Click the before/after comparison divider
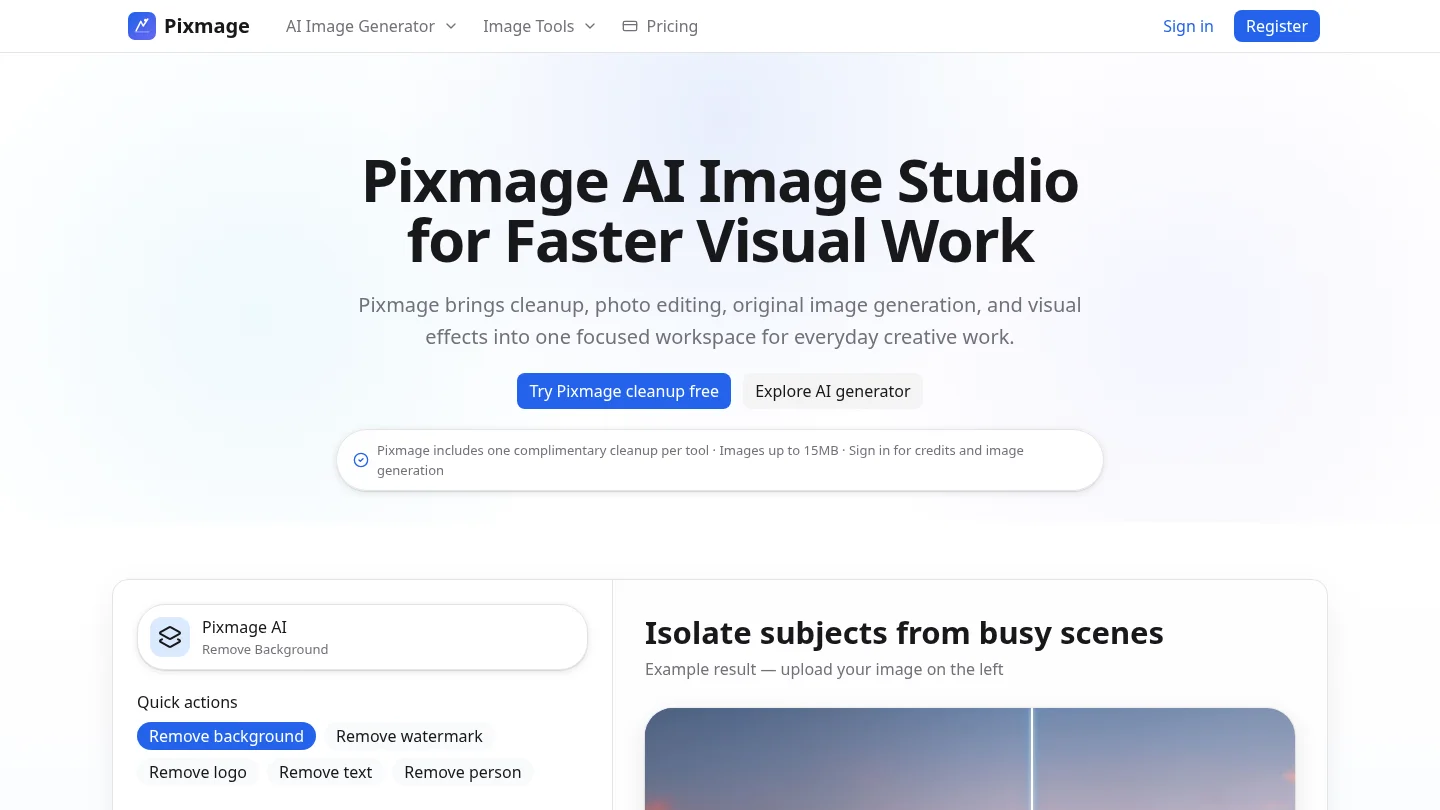 1032,759
